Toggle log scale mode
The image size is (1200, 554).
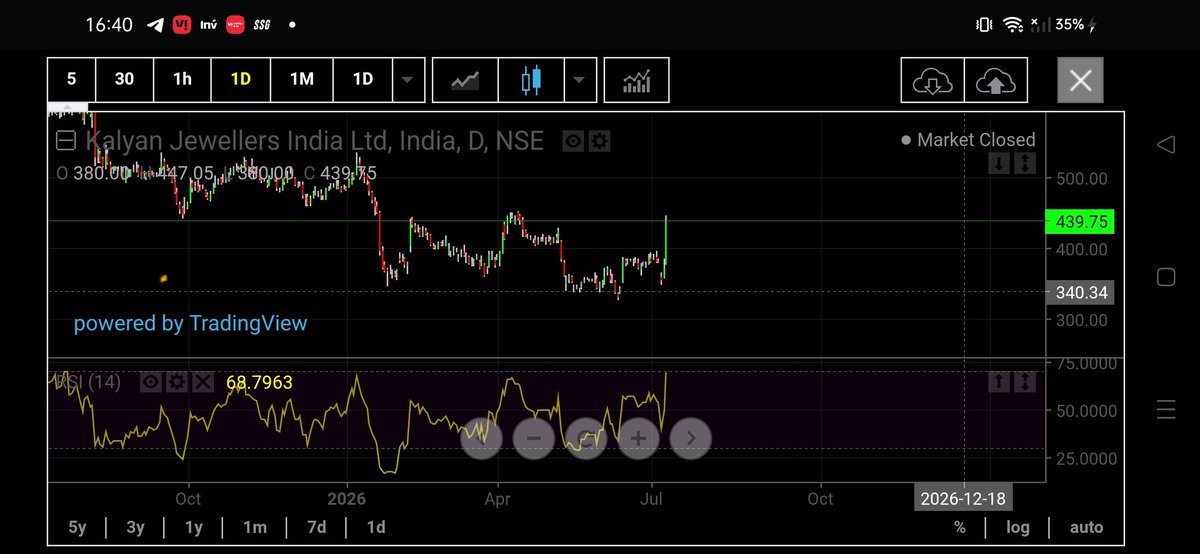pos(1017,527)
